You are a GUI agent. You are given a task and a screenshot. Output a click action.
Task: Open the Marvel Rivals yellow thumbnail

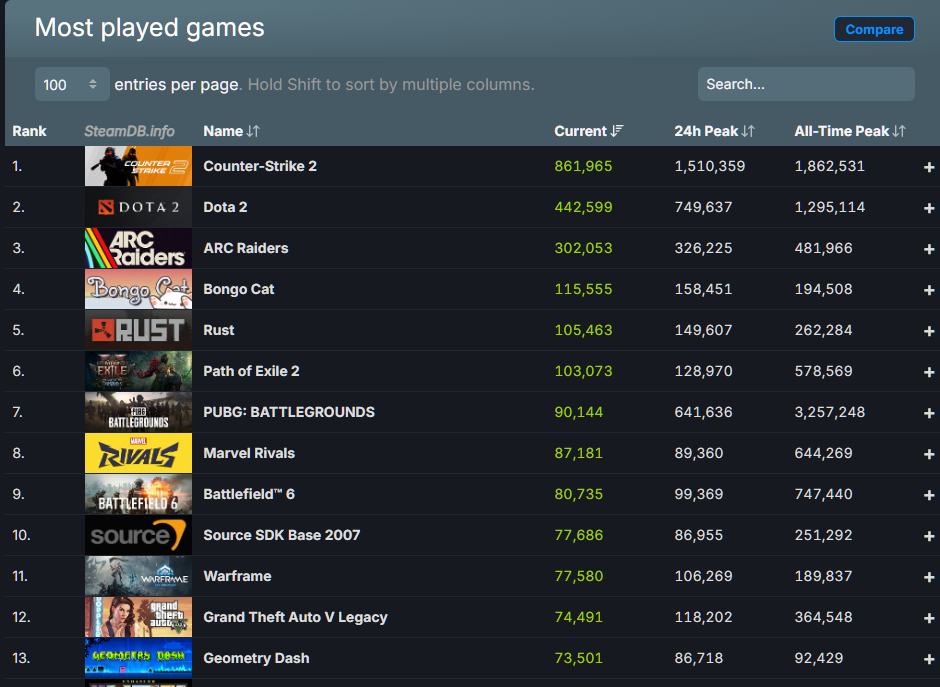[138, 453]
